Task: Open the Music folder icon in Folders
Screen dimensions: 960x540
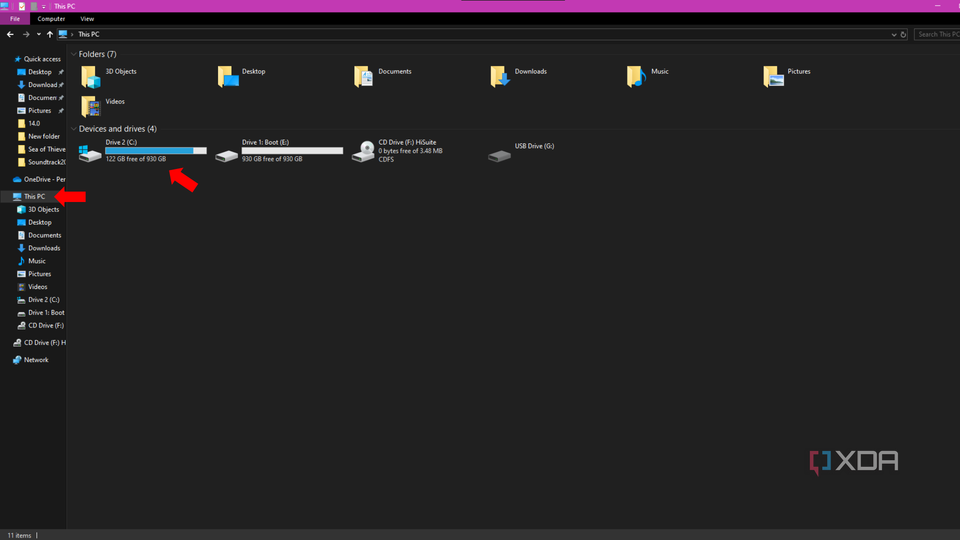Action: tap(637, 77)
